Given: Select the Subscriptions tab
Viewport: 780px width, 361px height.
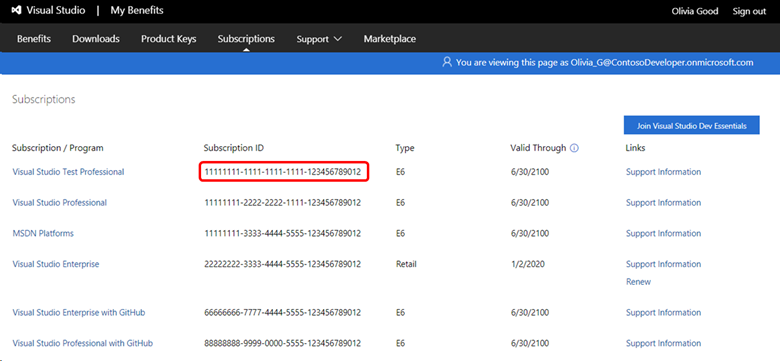Looking at the screenshot, I should click(x=246, y=39).
